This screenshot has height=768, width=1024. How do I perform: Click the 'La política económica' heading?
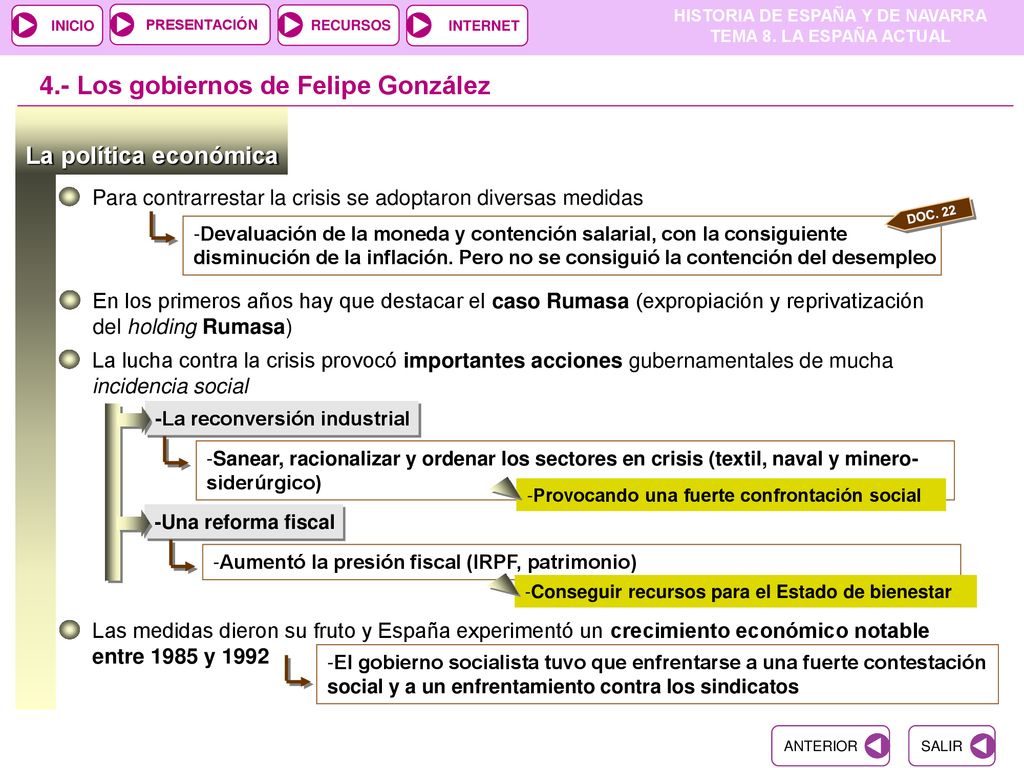(152, 157)
